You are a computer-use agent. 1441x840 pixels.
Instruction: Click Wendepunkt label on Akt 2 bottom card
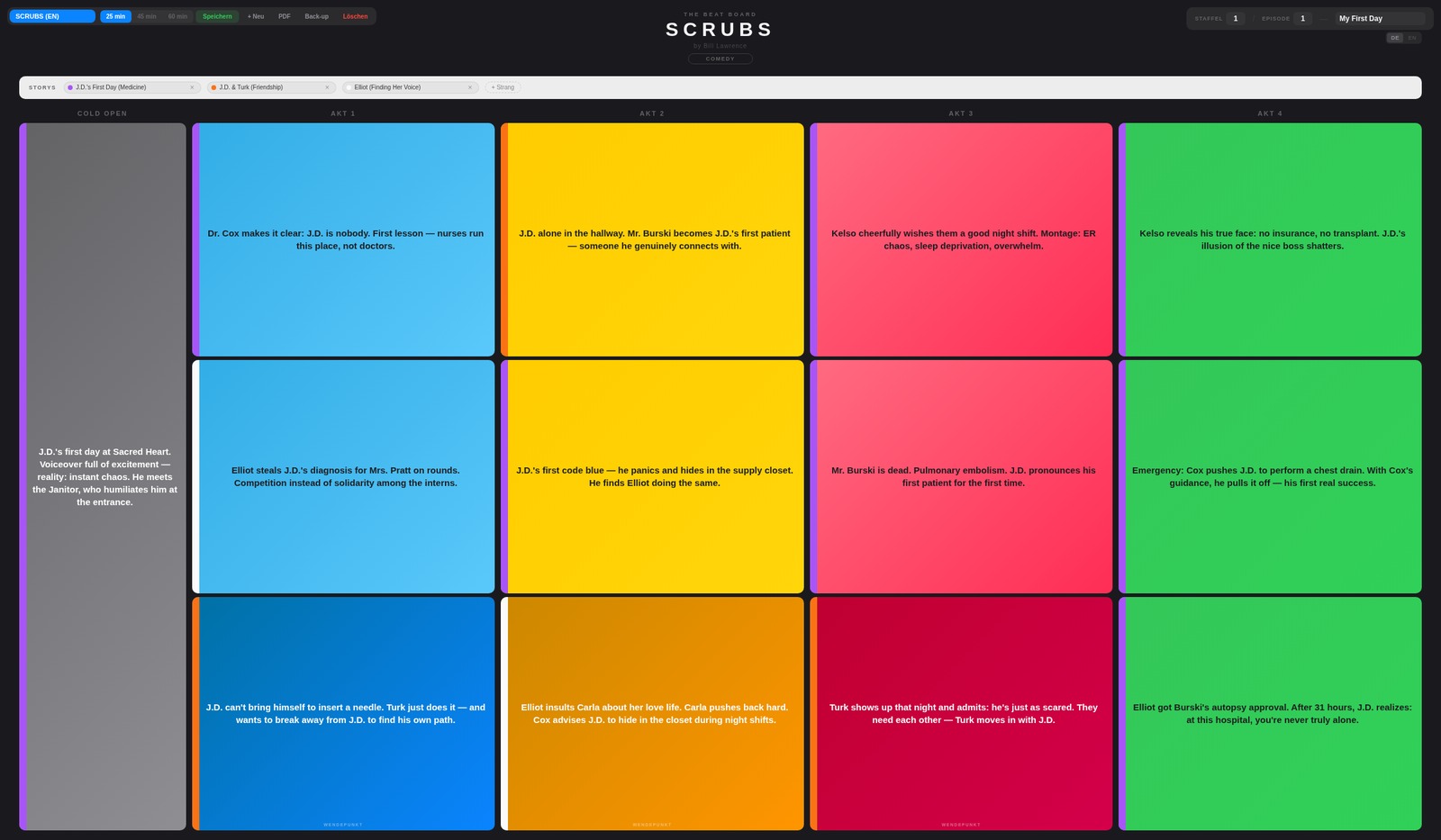coord(652,825)
